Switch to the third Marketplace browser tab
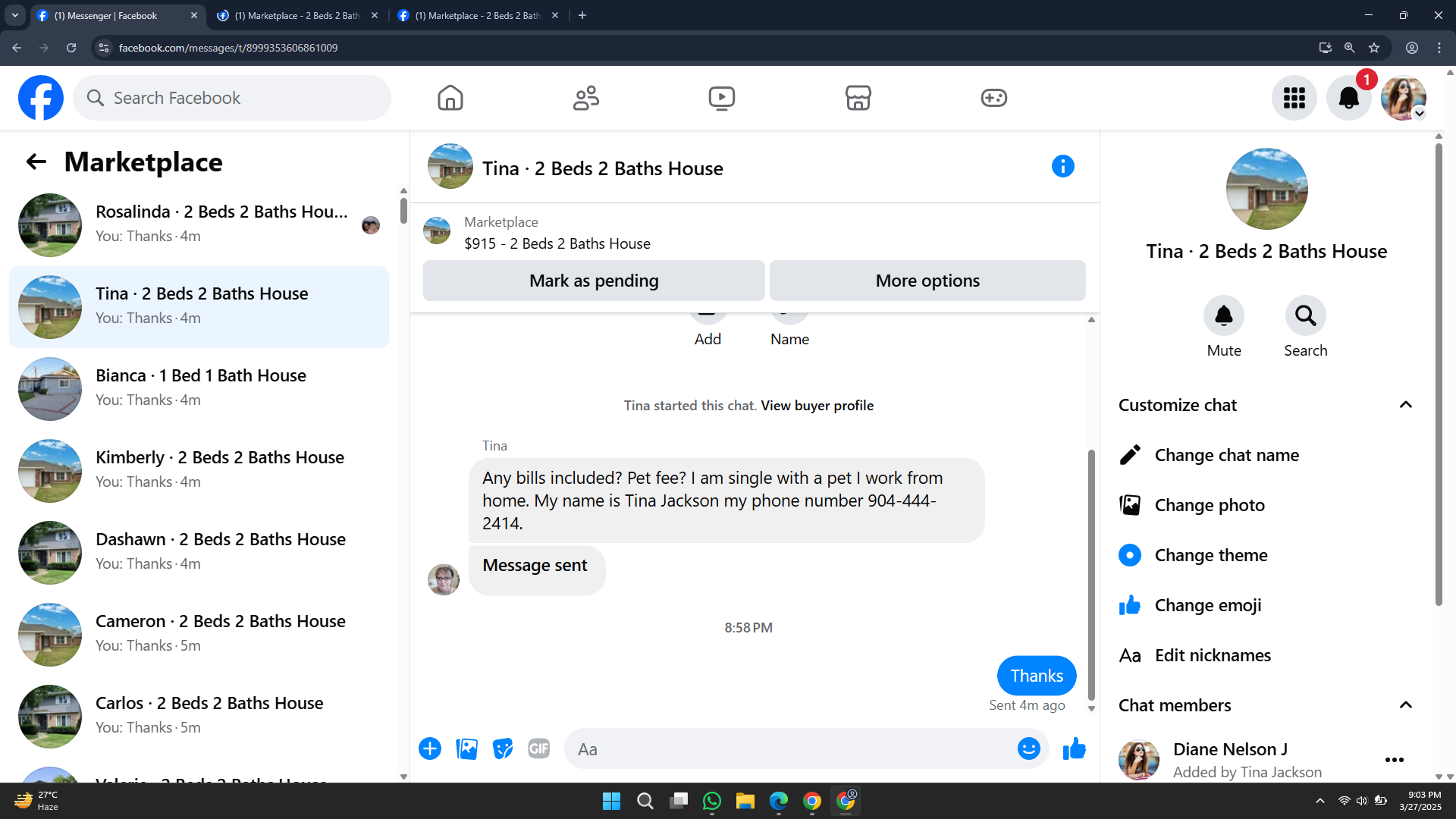The width and height of the screenshot is (1456, 819). tap(478, 15)
